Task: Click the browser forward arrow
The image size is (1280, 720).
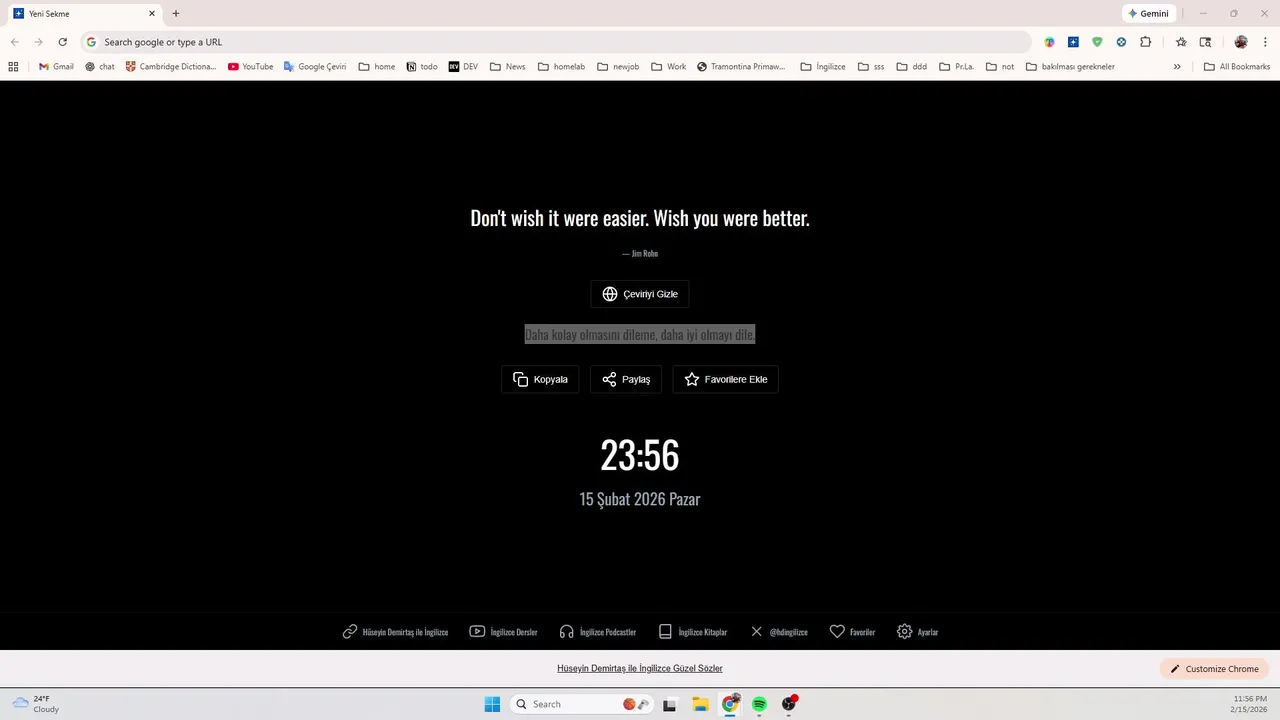Action: tap(38, 42)
